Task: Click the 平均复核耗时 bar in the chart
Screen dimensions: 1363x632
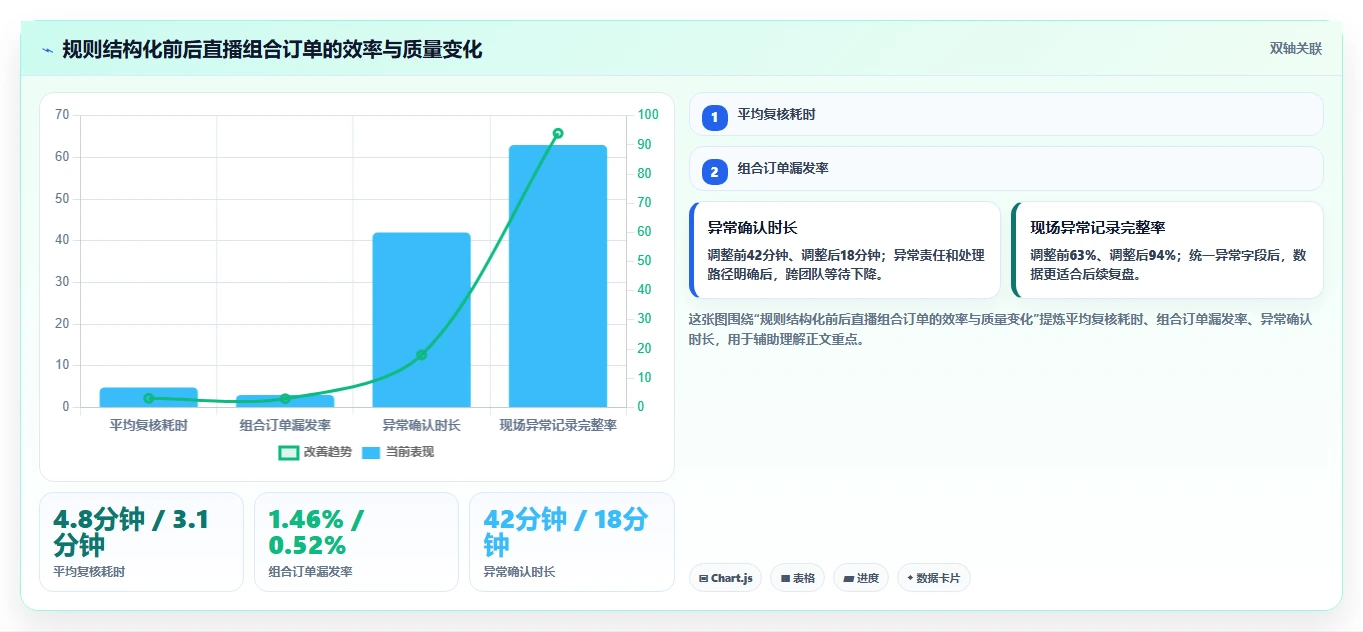Action: click(148, 397)
